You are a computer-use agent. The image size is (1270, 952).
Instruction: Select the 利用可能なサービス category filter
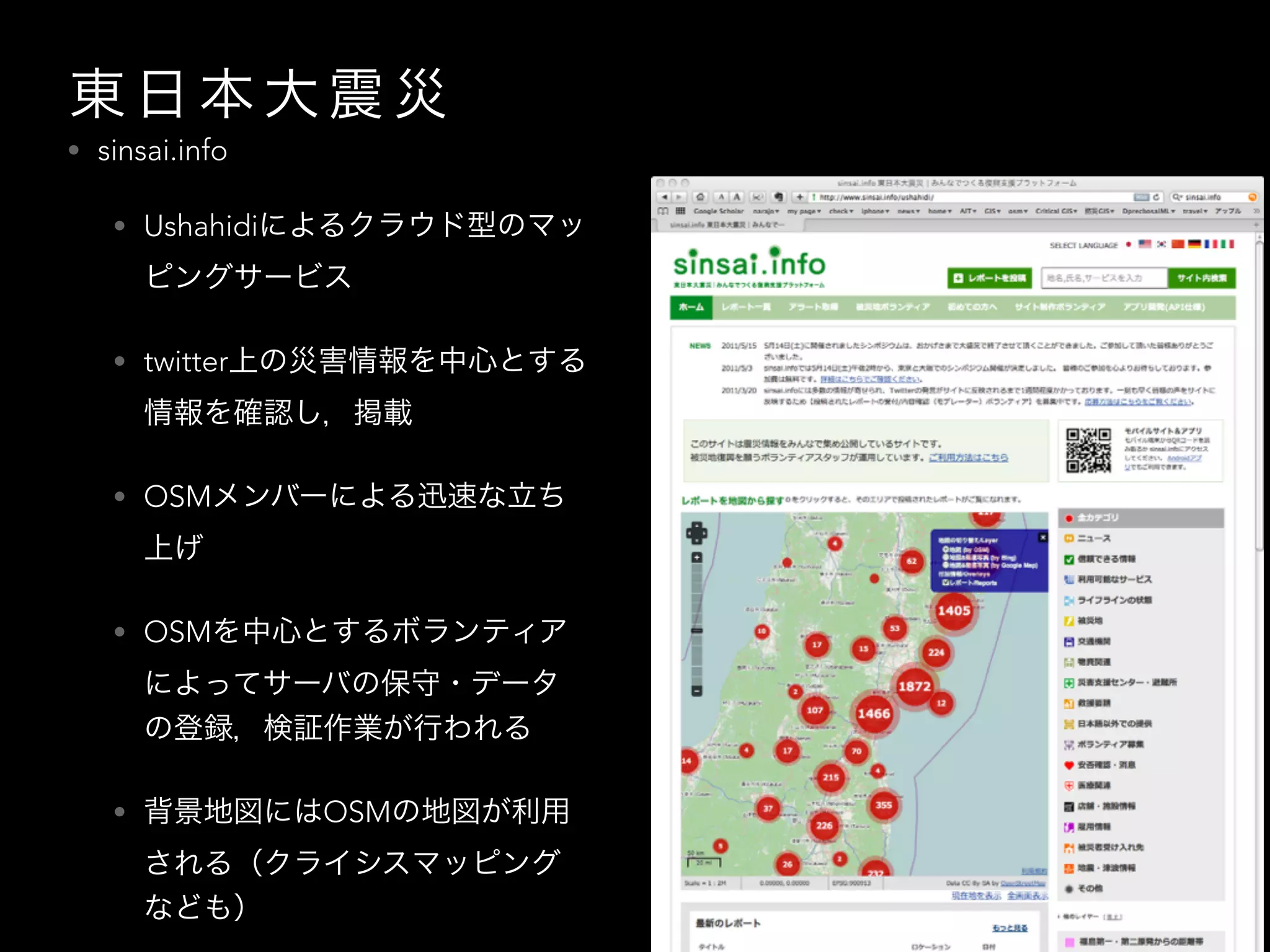[1141, 579]
